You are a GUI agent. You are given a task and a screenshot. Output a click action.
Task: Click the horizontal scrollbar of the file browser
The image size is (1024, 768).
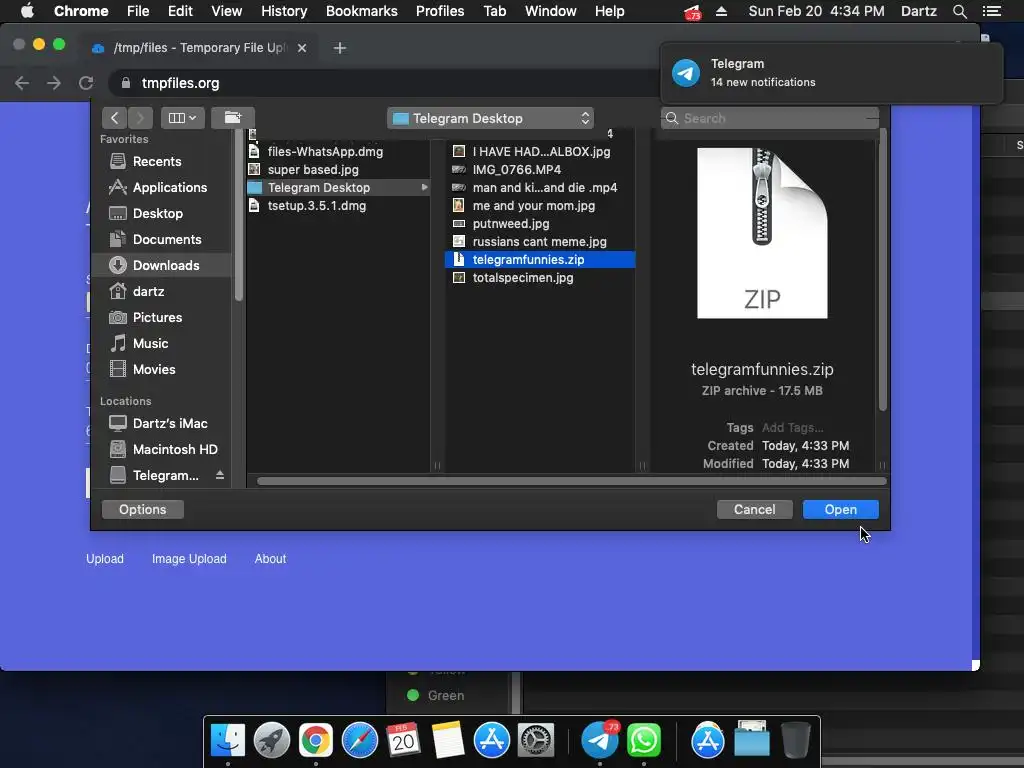571,481
